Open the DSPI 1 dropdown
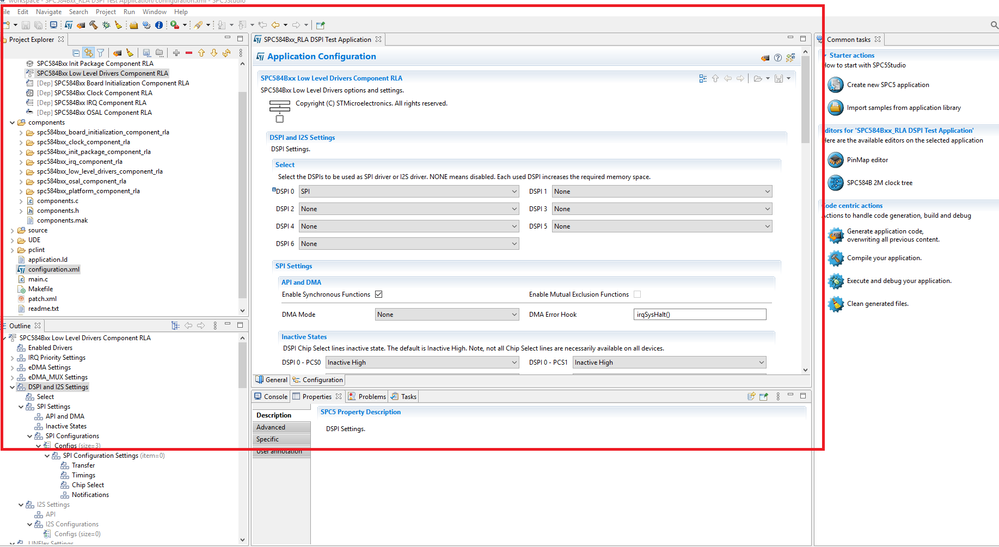 click(662, 191)
